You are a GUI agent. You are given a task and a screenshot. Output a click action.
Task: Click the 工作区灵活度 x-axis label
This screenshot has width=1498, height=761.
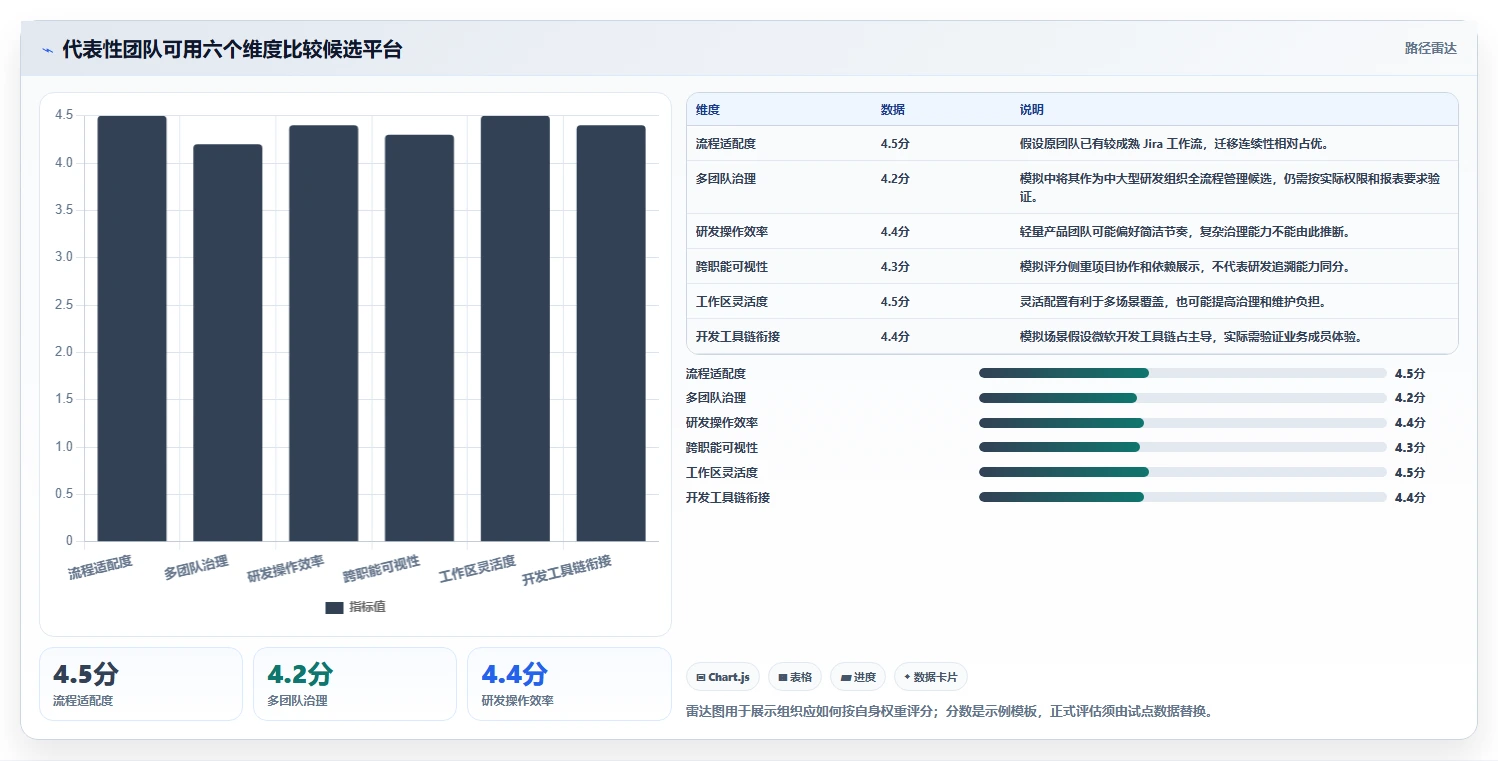[x=477, y=569]
